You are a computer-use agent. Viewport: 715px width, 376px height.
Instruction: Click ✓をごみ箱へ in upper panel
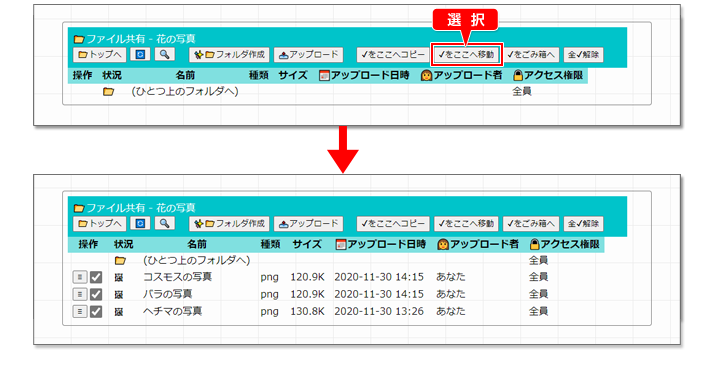click(531, 55)
